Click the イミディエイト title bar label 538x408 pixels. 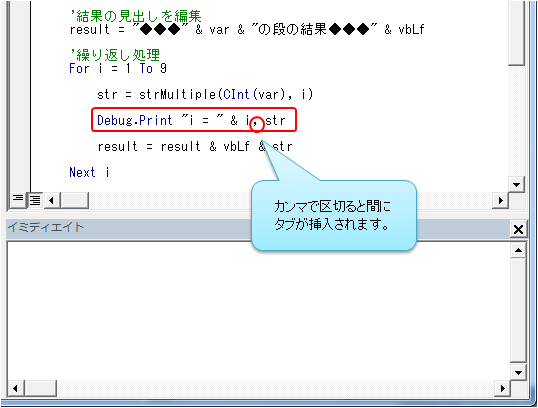(x=45, y=227)
